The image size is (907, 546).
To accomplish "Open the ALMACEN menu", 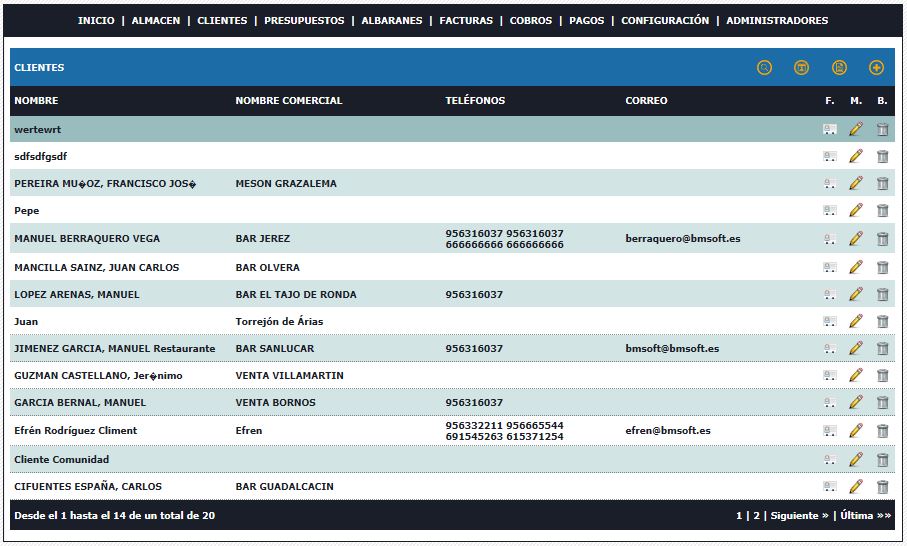I will (x=156, y=21).
